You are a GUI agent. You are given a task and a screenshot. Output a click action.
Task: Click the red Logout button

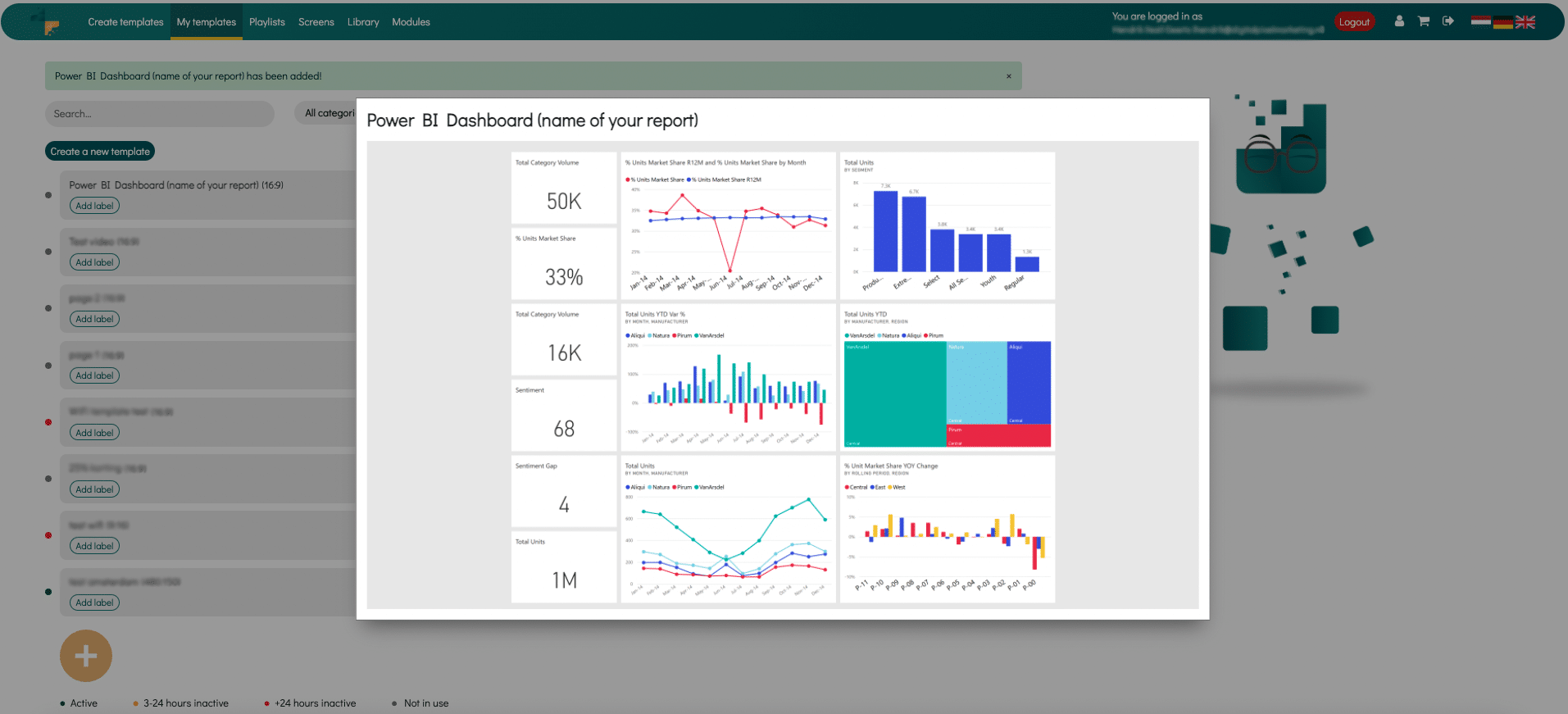(1354, 22)
